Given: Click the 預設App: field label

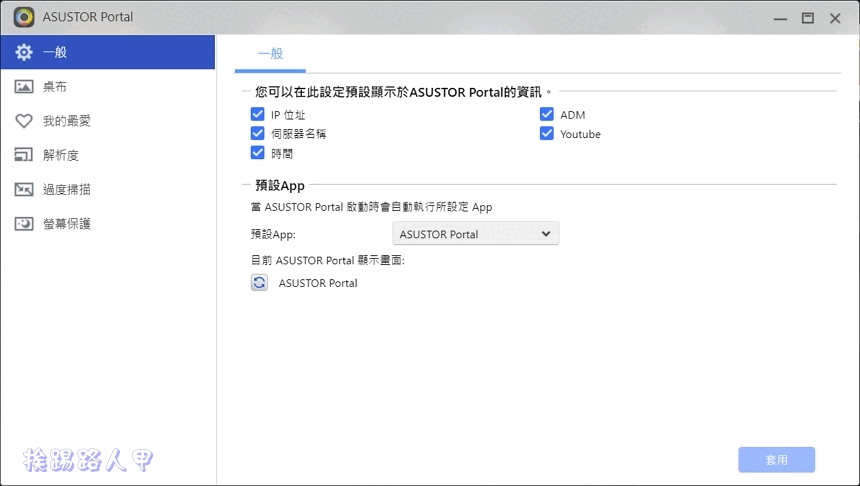Looking at the screenshot, I should [273, 234].
